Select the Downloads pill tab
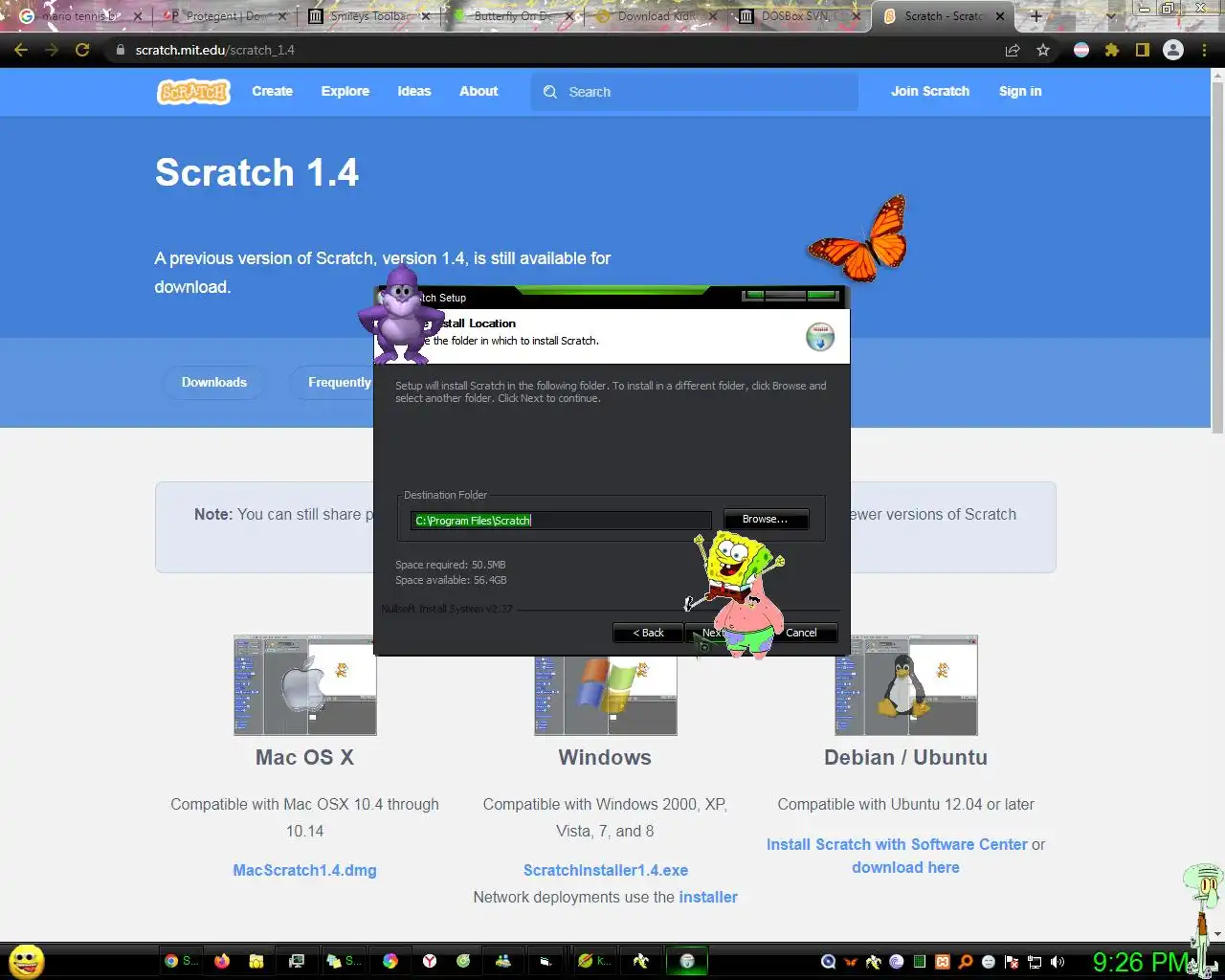Screen dimensions: 1225x980 point(214,382)
